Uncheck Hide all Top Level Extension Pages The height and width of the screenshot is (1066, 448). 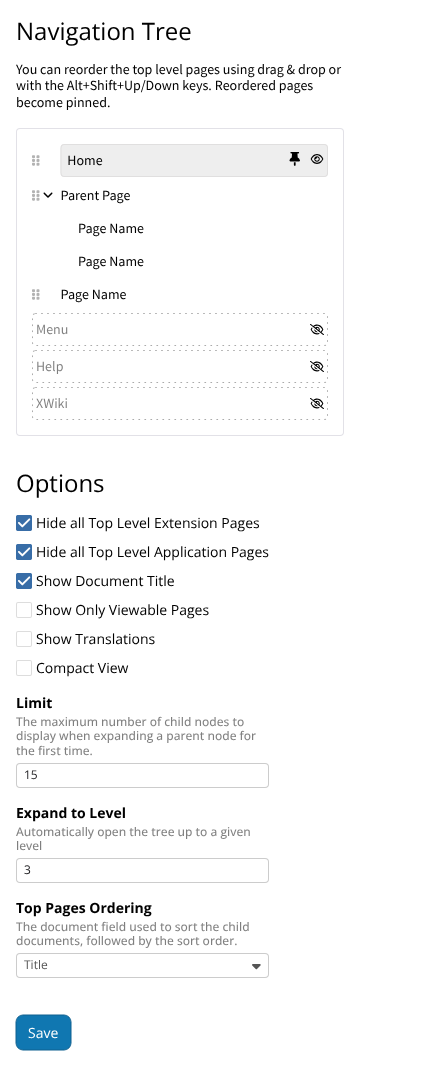point(24,523)
